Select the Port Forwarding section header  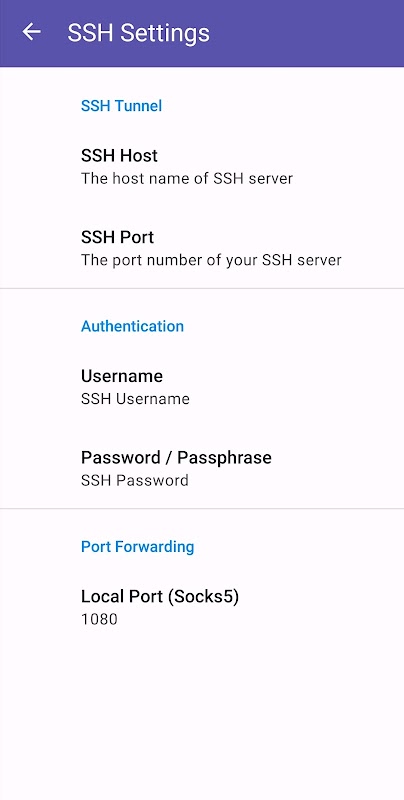point(137,546)
